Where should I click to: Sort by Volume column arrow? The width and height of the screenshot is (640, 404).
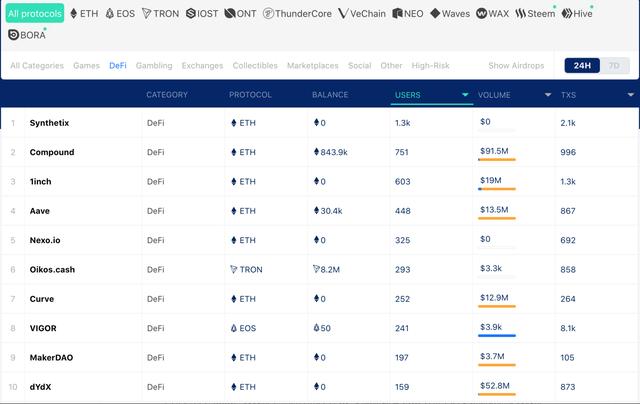547,95
